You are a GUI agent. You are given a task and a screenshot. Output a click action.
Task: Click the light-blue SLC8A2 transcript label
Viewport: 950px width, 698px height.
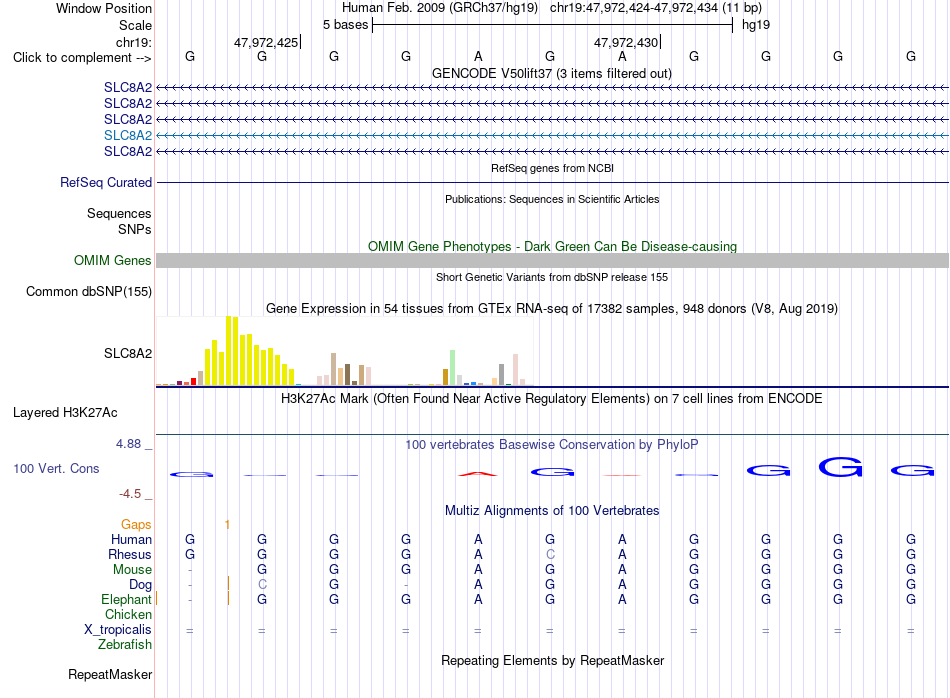[128, 135]
